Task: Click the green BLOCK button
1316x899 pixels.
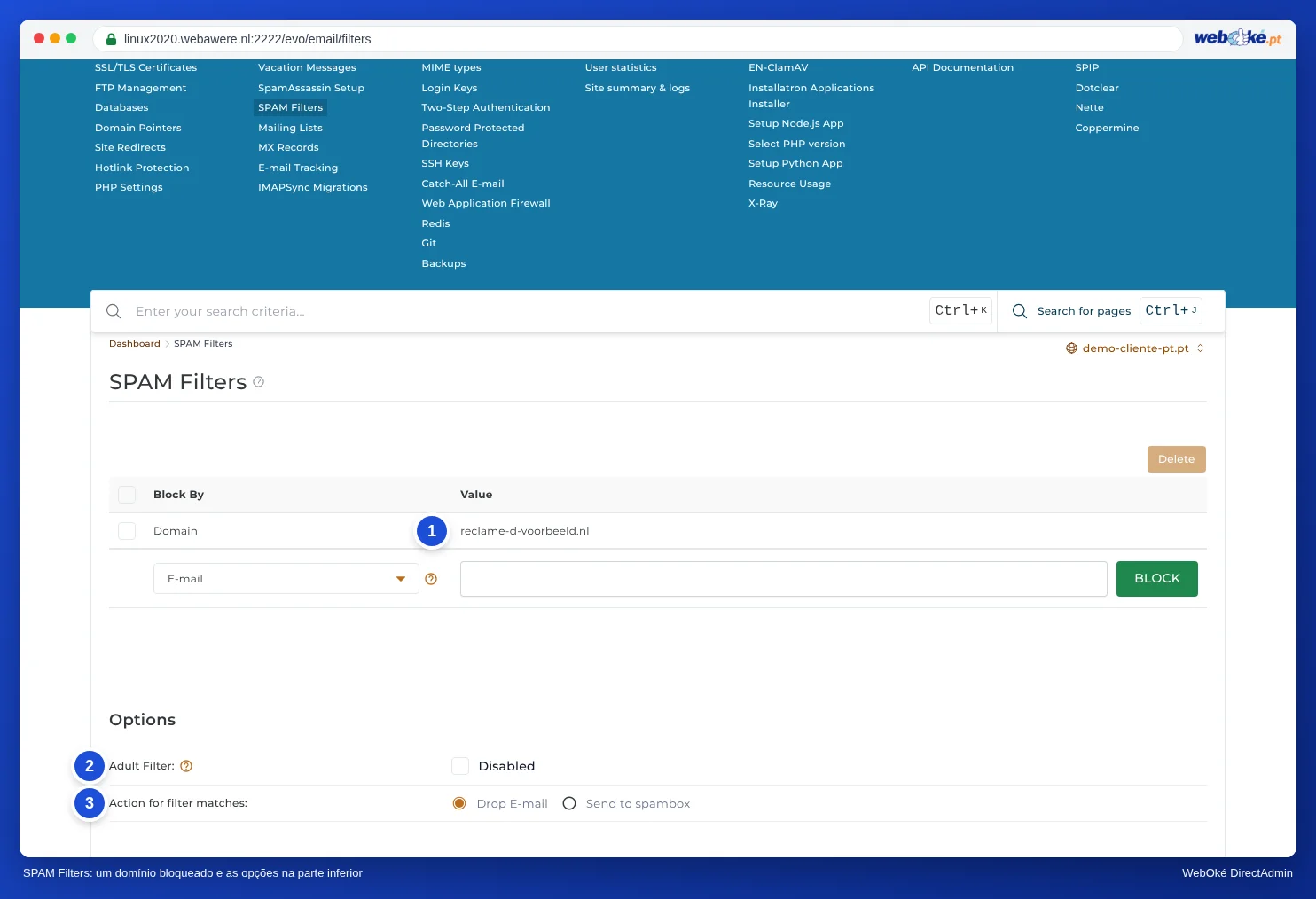Action: [x=1157, y=579]
